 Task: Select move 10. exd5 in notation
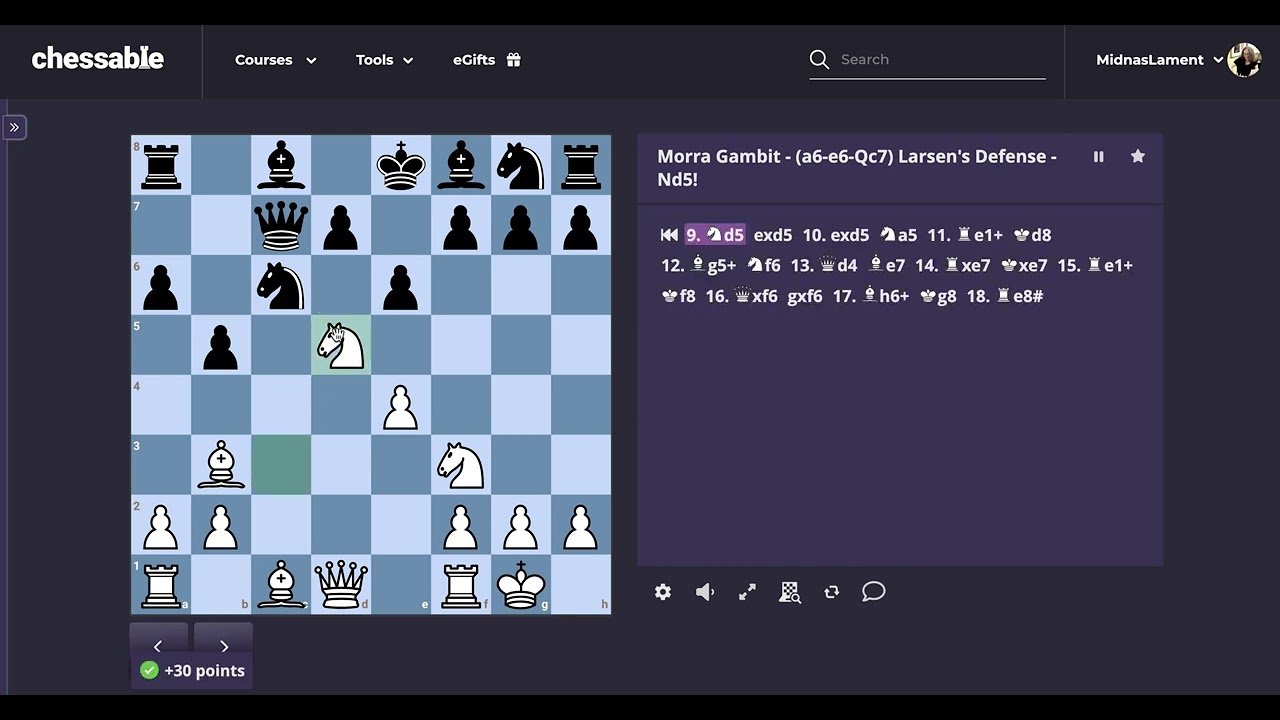click(x=836, y=235)
